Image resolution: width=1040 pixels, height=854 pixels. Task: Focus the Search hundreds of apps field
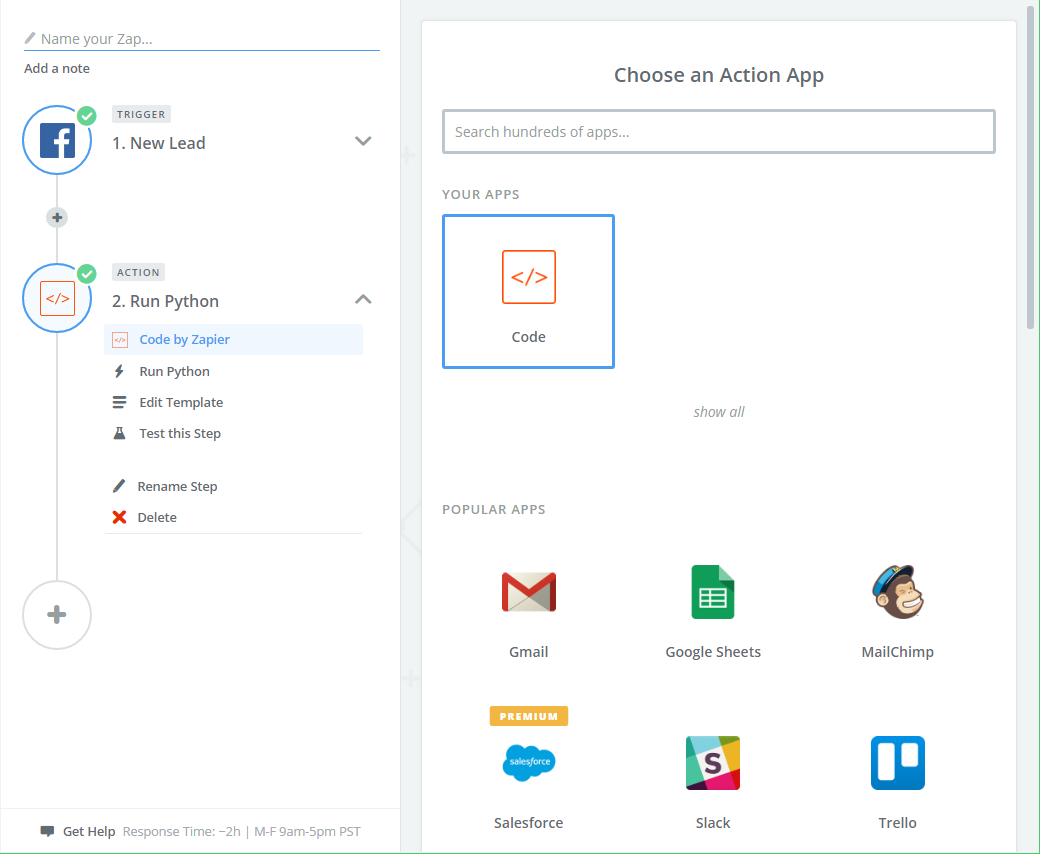pyautogui.click(x=718, y=132)
